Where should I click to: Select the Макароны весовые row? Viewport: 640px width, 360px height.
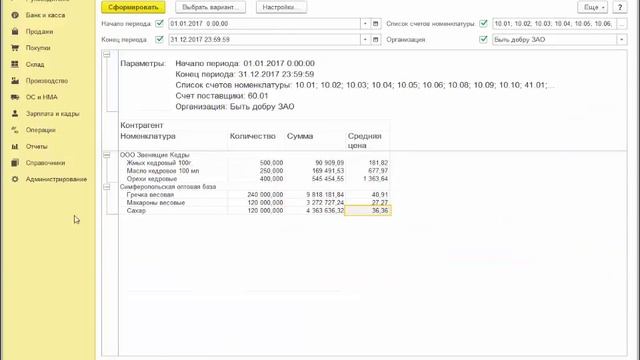tap(156, 202)
